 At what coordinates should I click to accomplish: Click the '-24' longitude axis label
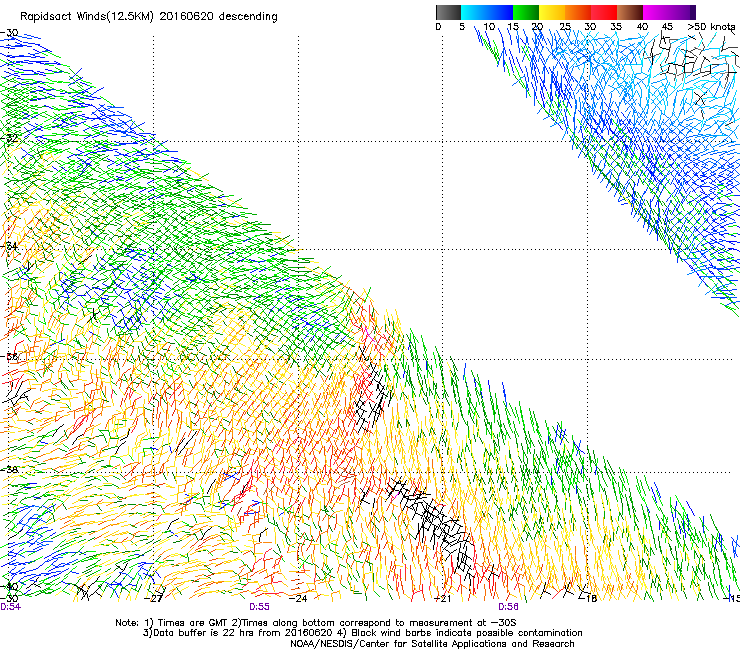(x=298, y=598)
